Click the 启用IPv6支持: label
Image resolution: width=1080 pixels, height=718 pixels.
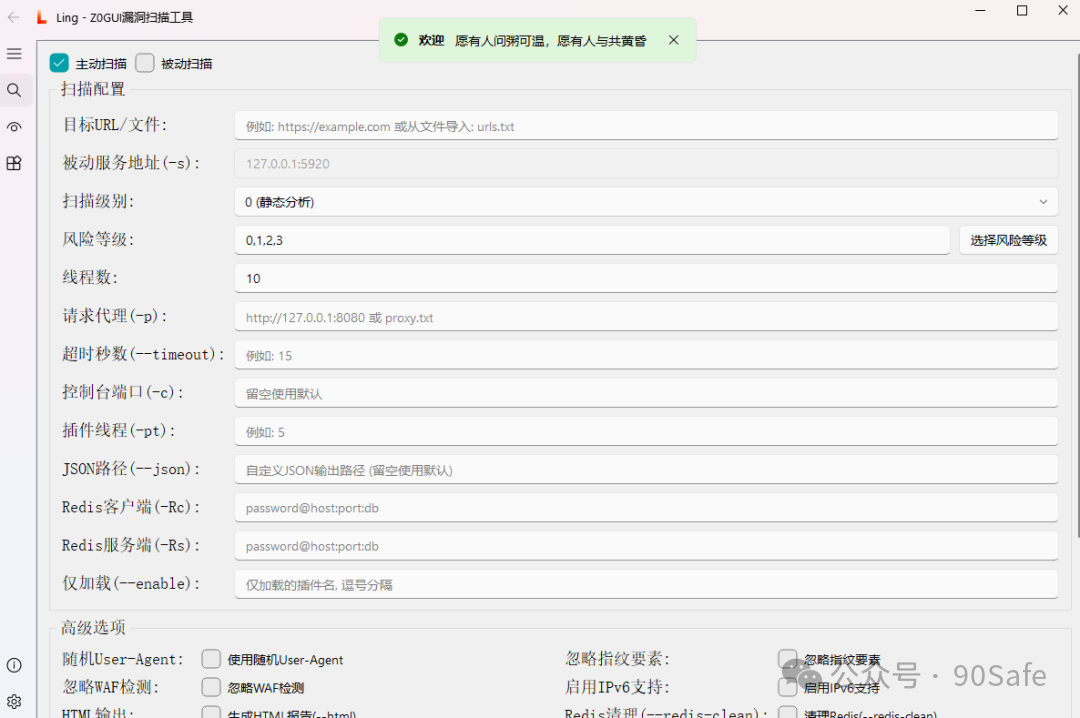tap(618, 687)
